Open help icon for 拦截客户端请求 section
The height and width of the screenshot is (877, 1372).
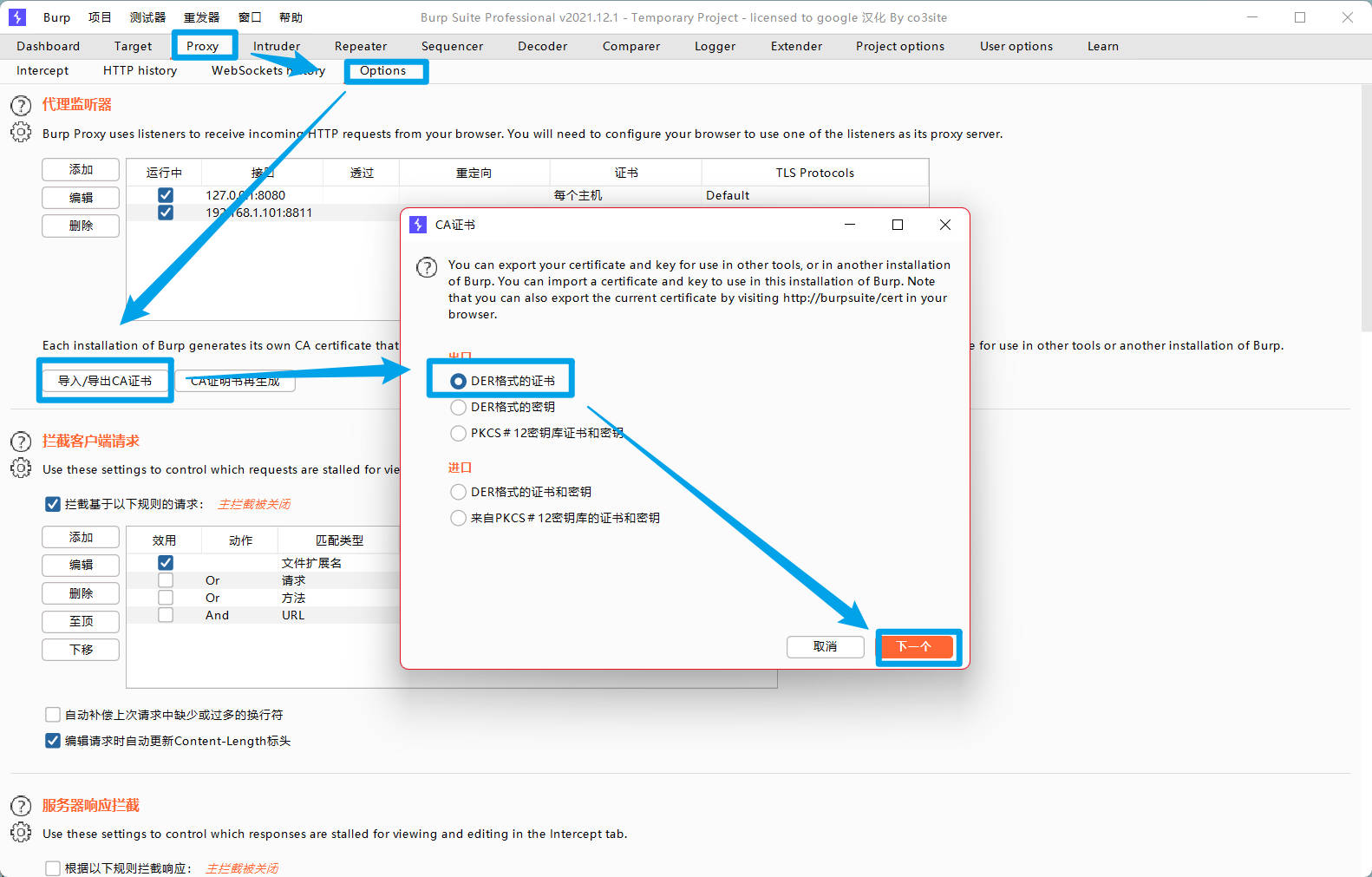click(x=21, y=442)
